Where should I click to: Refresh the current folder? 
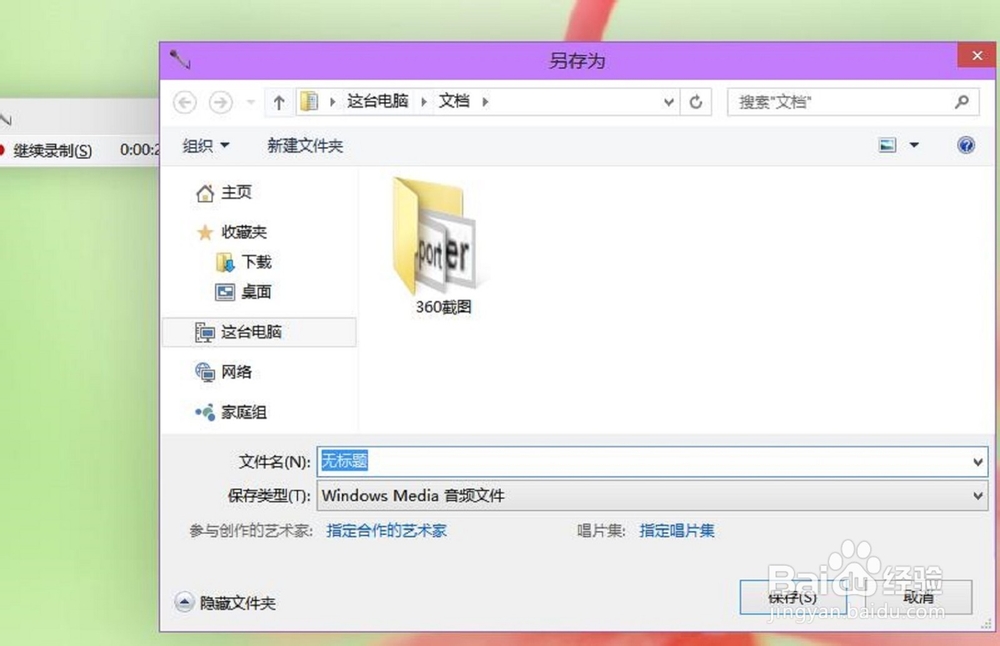[x=696, y=102]
